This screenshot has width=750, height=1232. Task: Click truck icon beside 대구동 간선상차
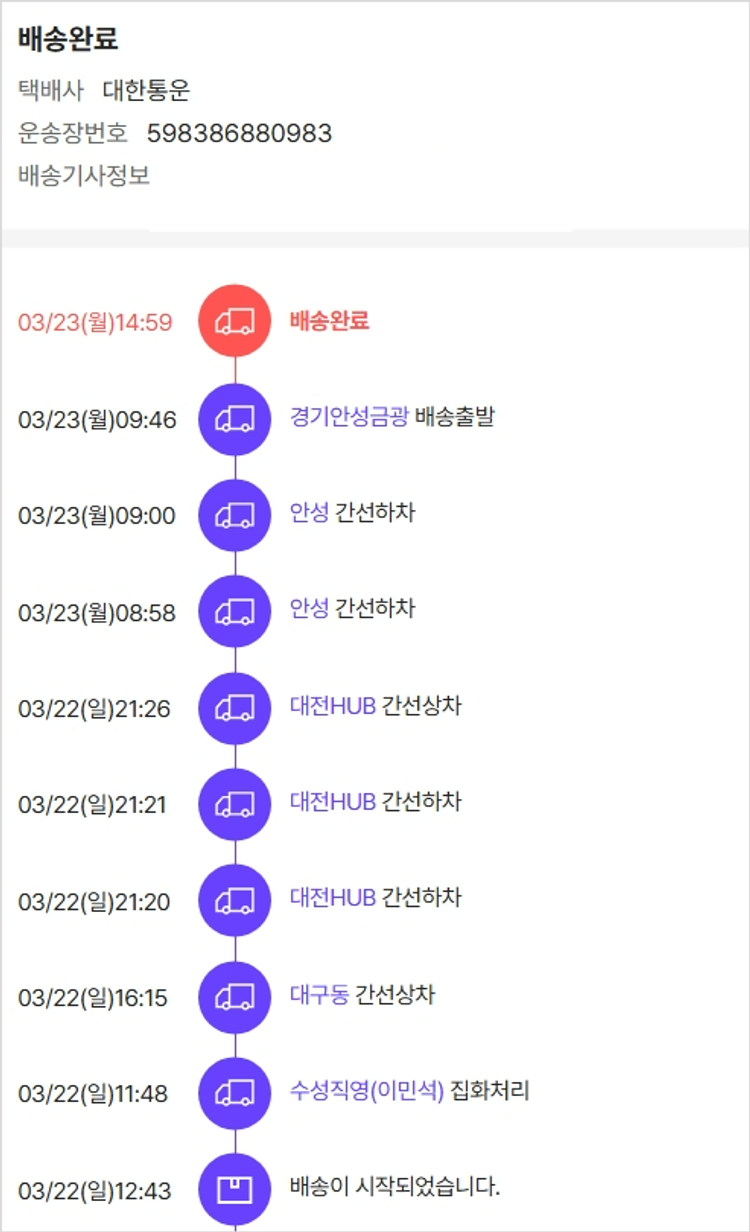point(235,997)
